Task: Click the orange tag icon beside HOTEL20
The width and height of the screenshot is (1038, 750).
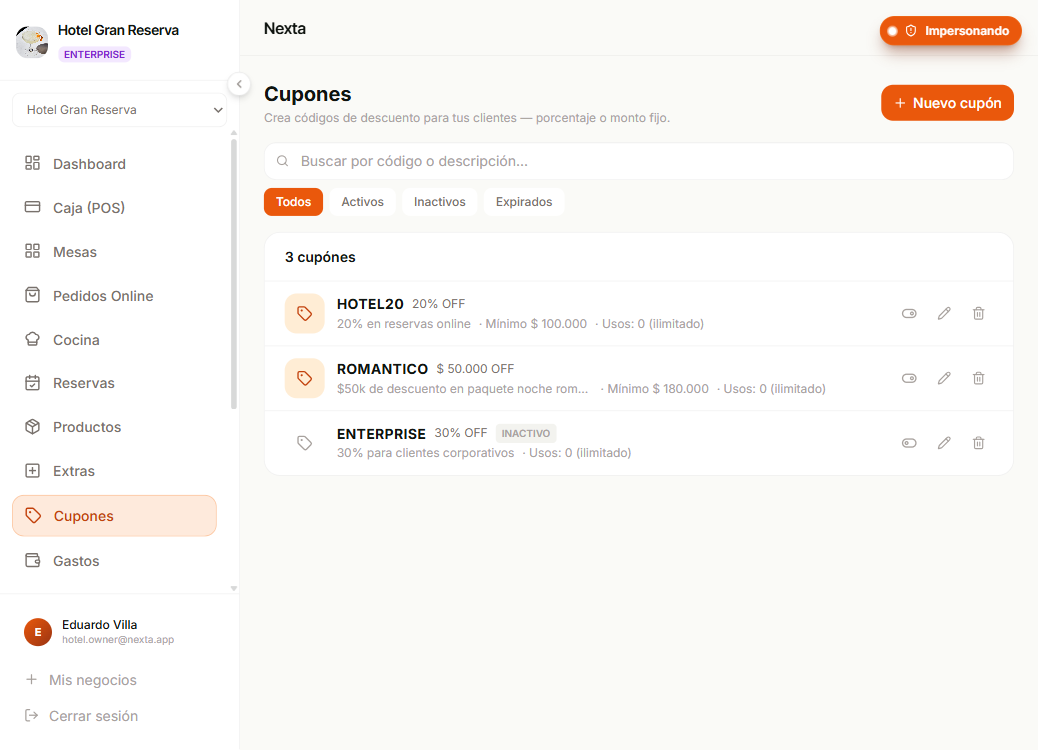Action: pos(305,313)
